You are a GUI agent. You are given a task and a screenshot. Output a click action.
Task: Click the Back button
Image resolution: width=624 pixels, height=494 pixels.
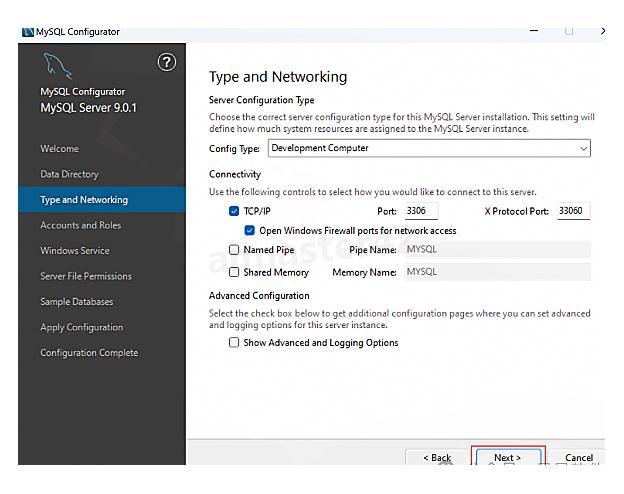[437, 458]
